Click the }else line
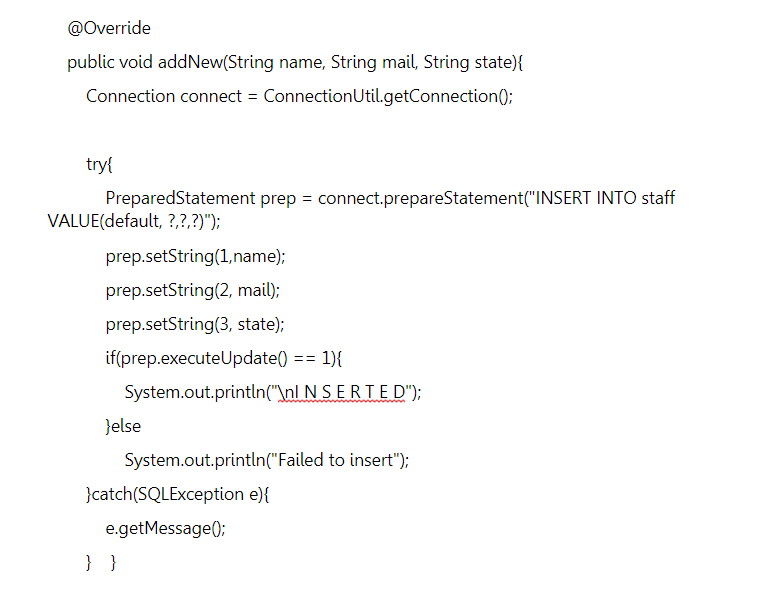The image size is (763, 590). pos(123,426)
